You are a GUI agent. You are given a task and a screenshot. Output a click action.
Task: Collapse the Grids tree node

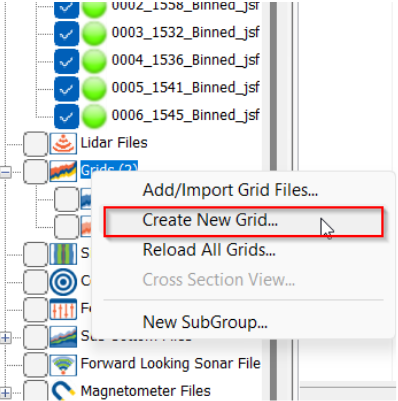point(5,172)
